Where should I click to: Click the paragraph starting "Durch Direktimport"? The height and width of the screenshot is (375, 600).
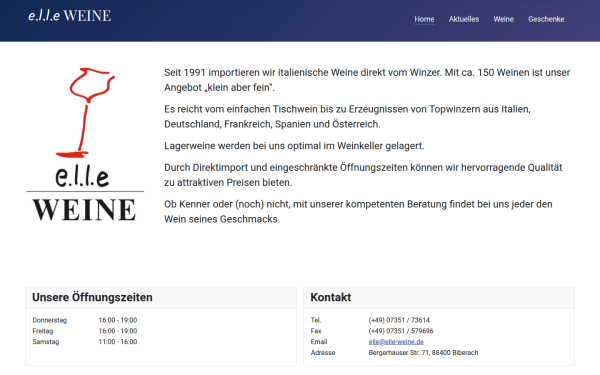[363, 175]
